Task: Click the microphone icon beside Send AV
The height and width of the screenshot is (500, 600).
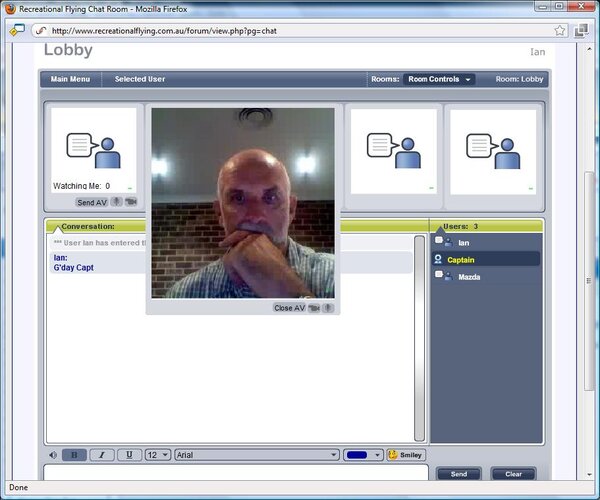Action: 116,202
